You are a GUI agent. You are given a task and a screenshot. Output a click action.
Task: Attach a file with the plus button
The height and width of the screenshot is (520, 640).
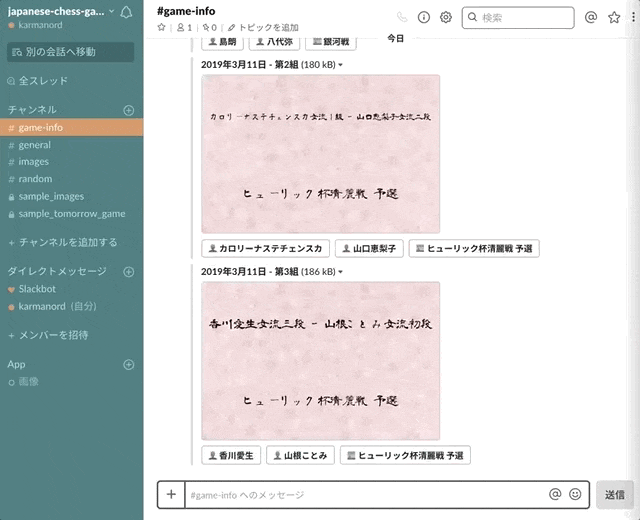tap(171, 495)
